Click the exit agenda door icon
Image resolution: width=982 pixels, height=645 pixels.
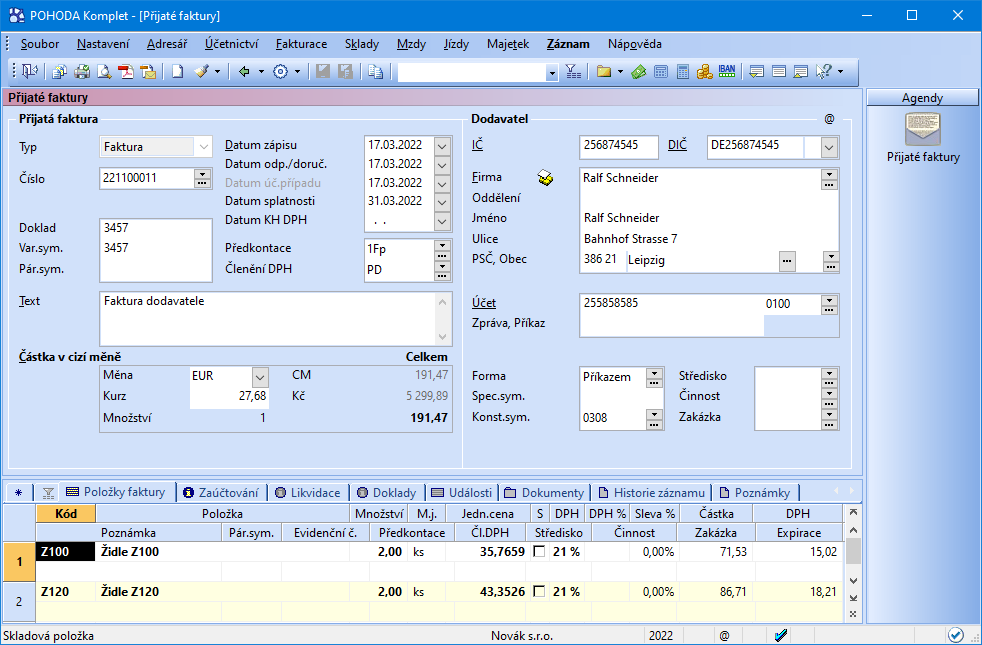[29, 71]
